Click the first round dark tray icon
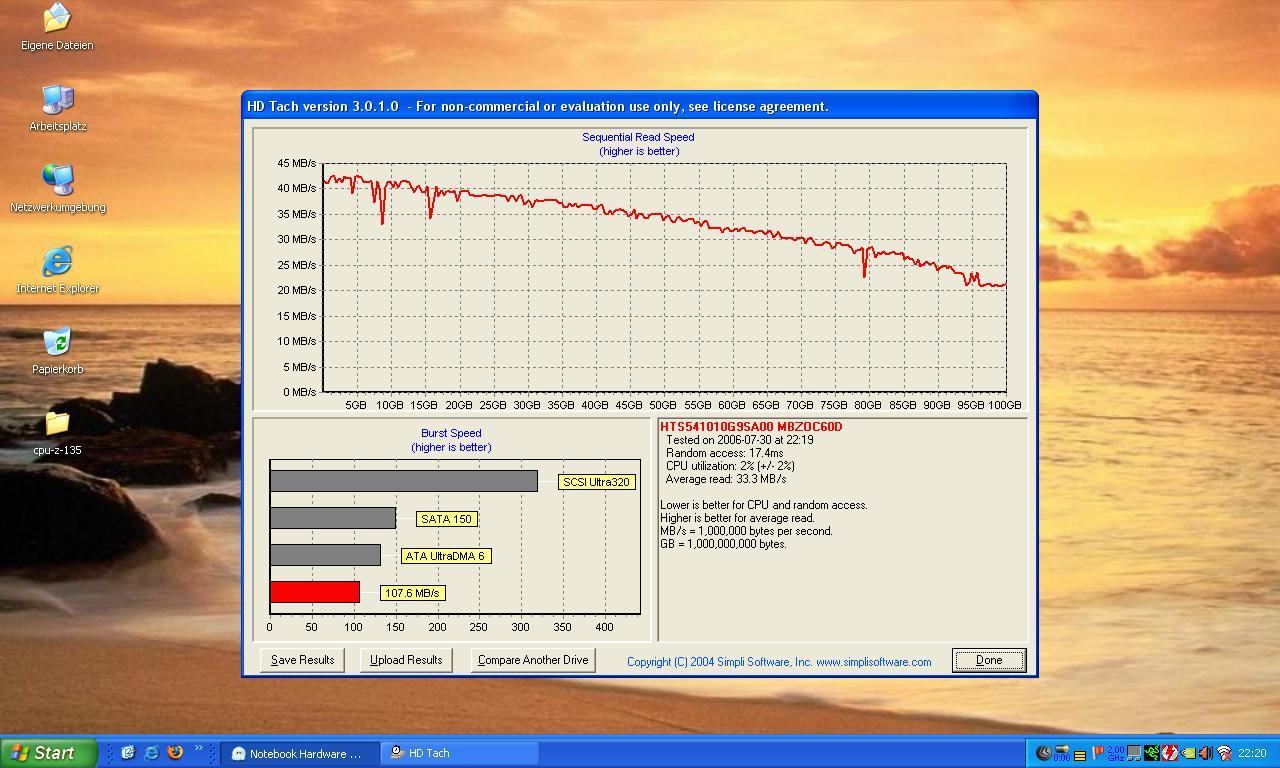Viewport: 1280px width, 768px height. pyautogui.click(x=1044, y=753)
